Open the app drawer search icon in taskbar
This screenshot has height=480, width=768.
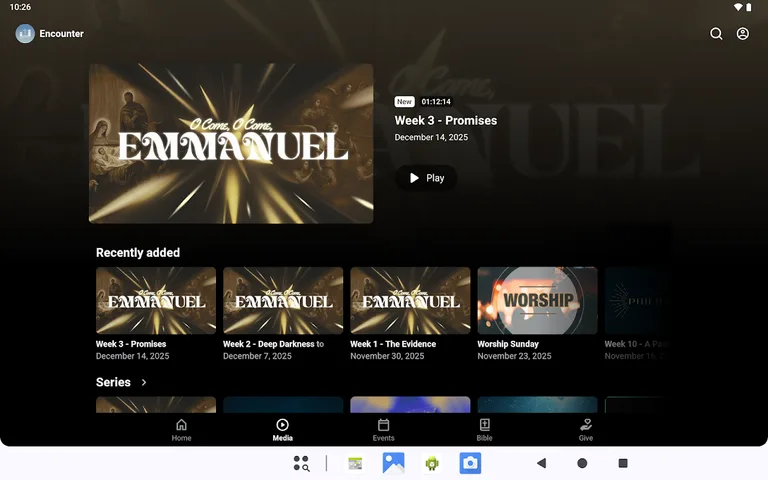pyautogui.click(x=301, y=463)
